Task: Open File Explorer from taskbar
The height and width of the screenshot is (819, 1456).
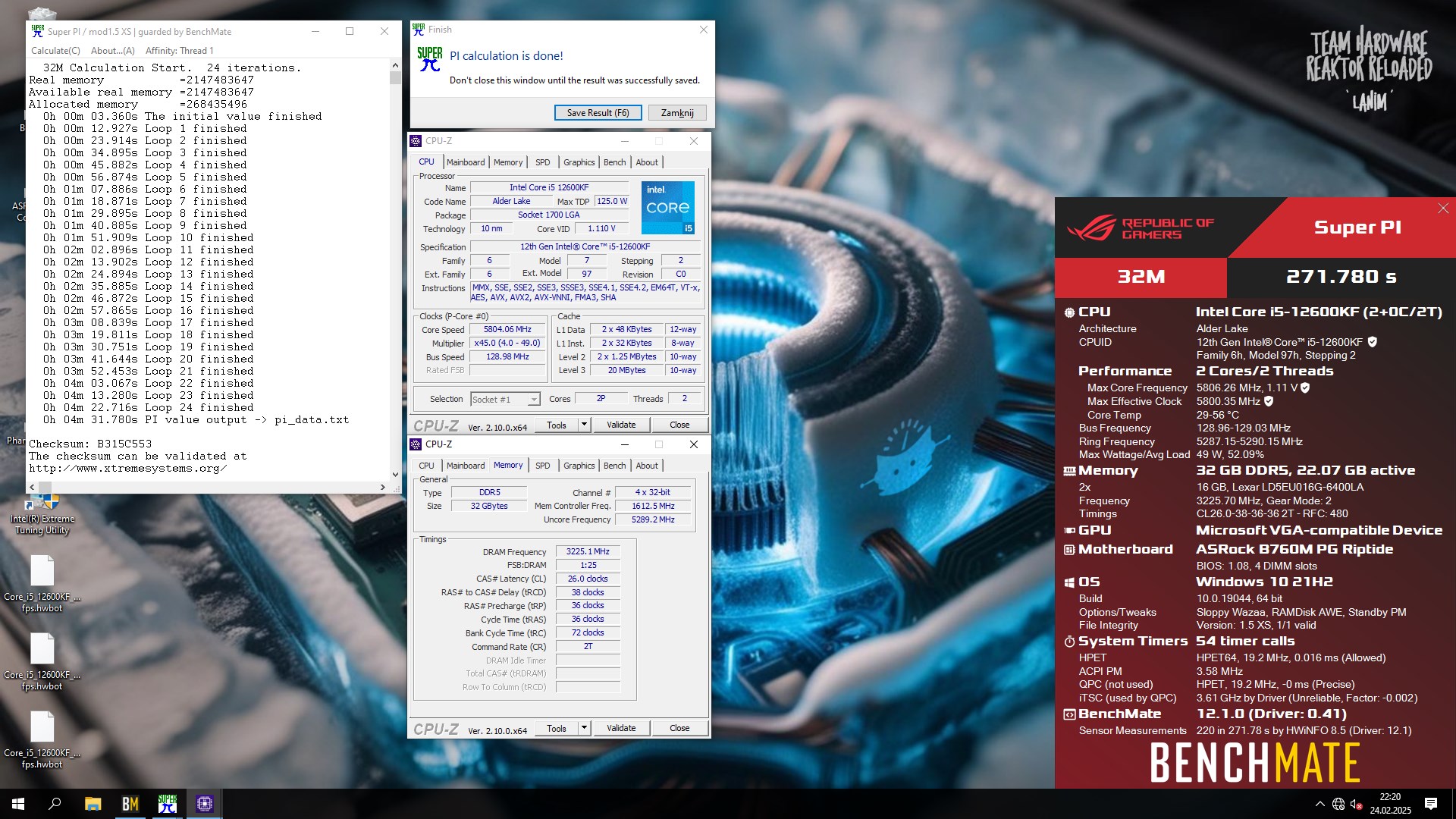Action: (93, 804)
